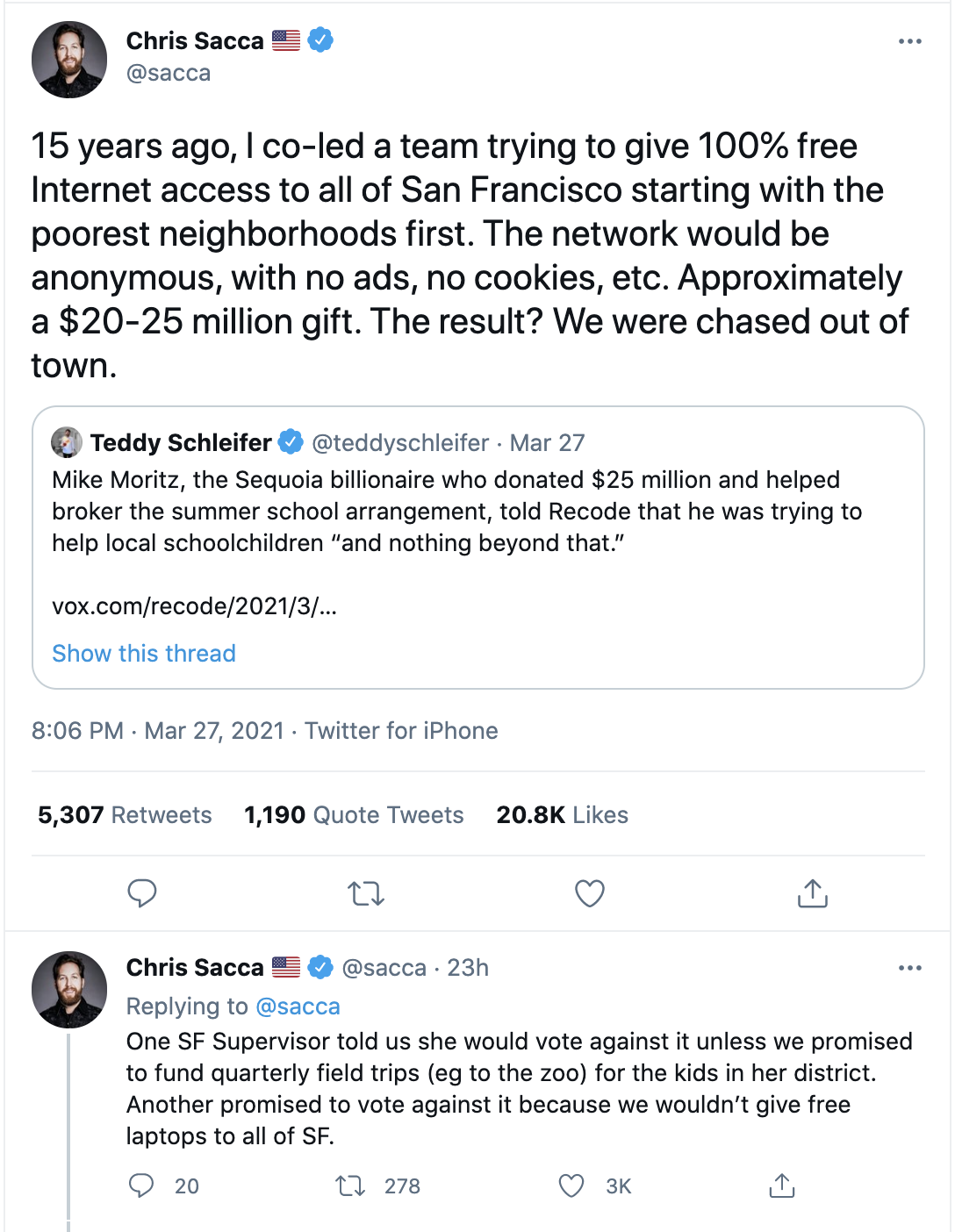This screenshot has height=1232, width=955.
Task: Like the main Chris Sacca tweet
Action: 589,893
